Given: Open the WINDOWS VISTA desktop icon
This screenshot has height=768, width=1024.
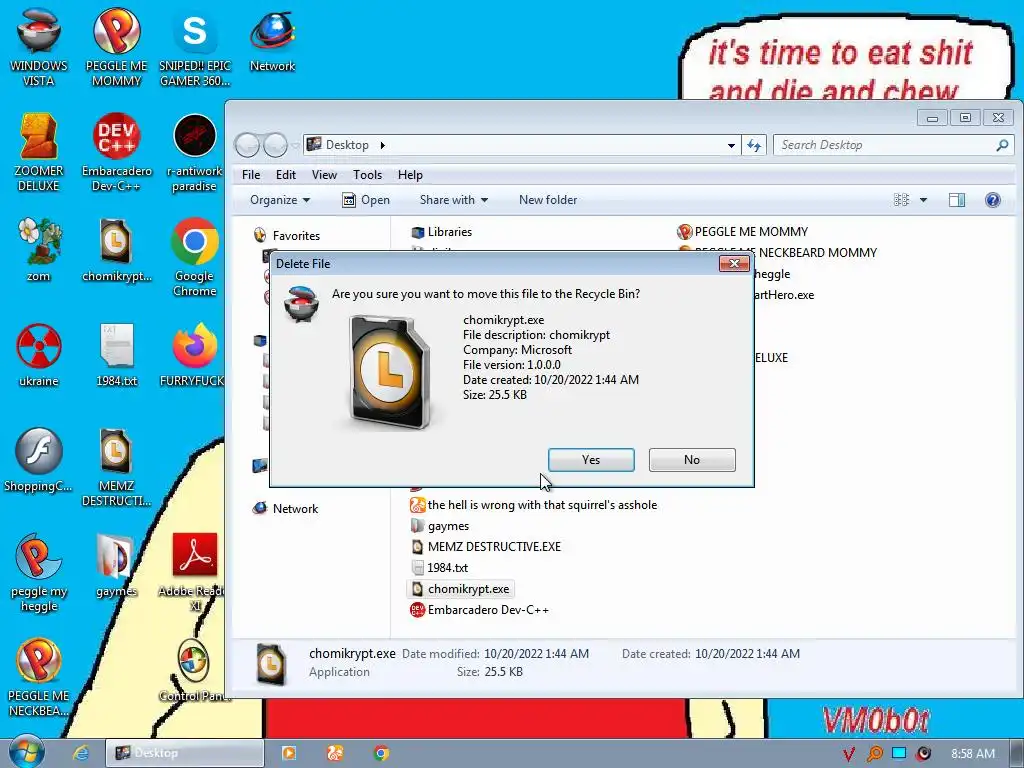Looking at the screenshot, I should (39, 47).
